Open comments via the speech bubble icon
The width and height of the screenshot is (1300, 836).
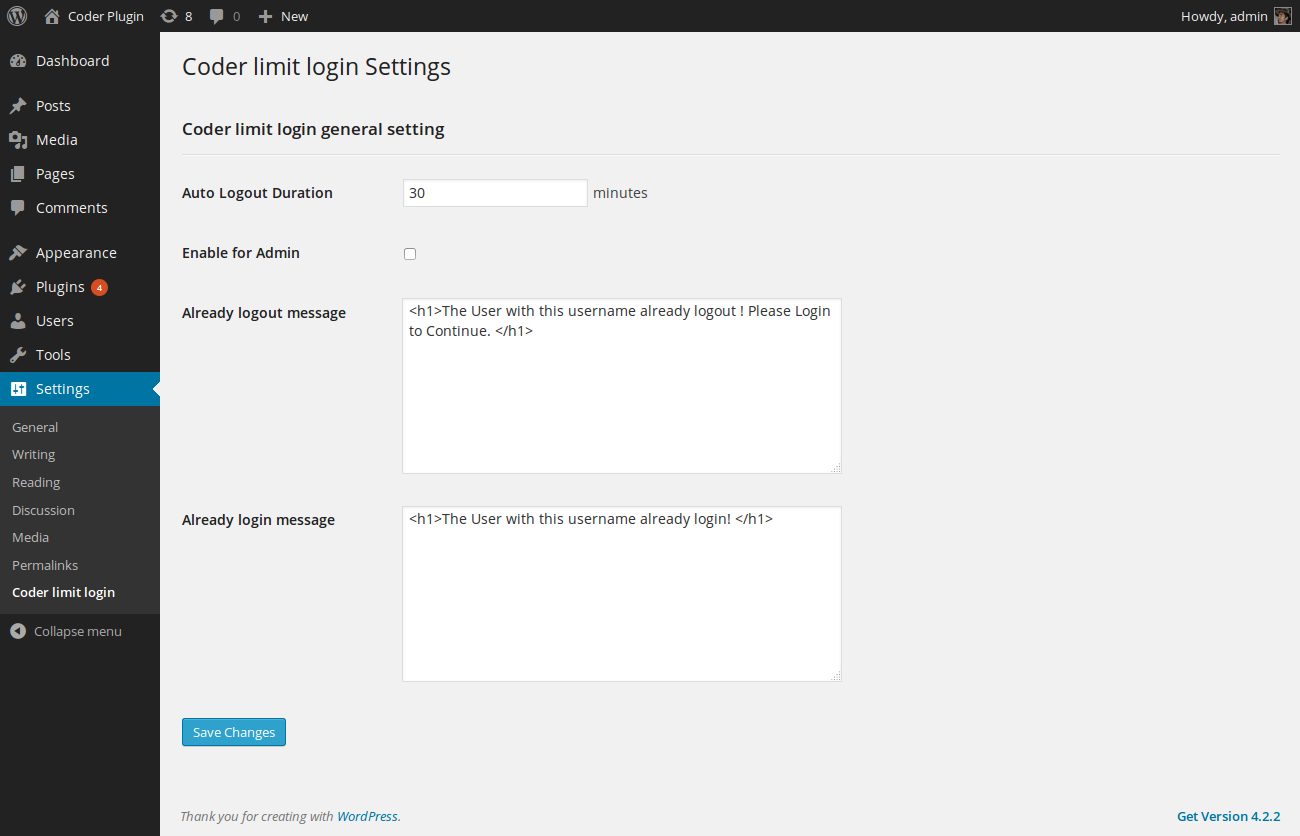tap(217, 16)
